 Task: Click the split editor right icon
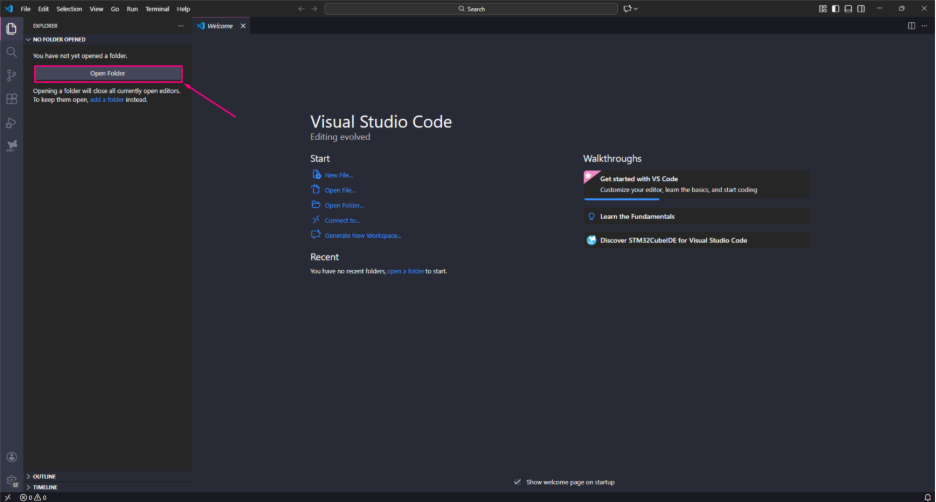coord(911,26)
